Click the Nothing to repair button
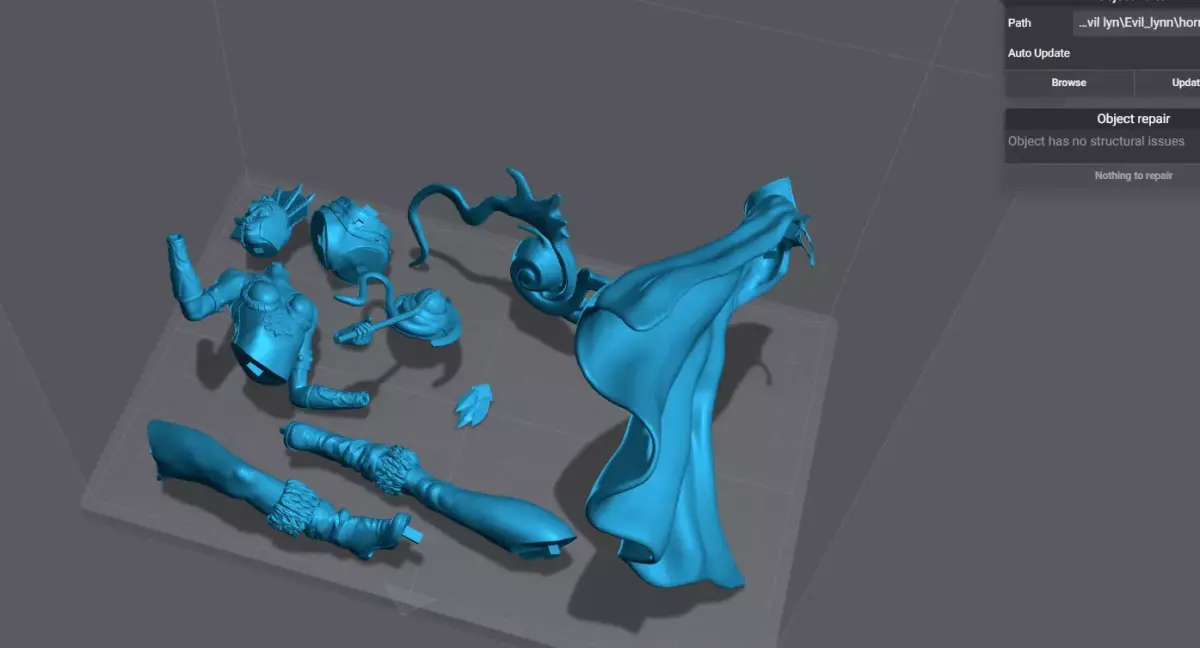1200x648 pixels. [1133, 176]
